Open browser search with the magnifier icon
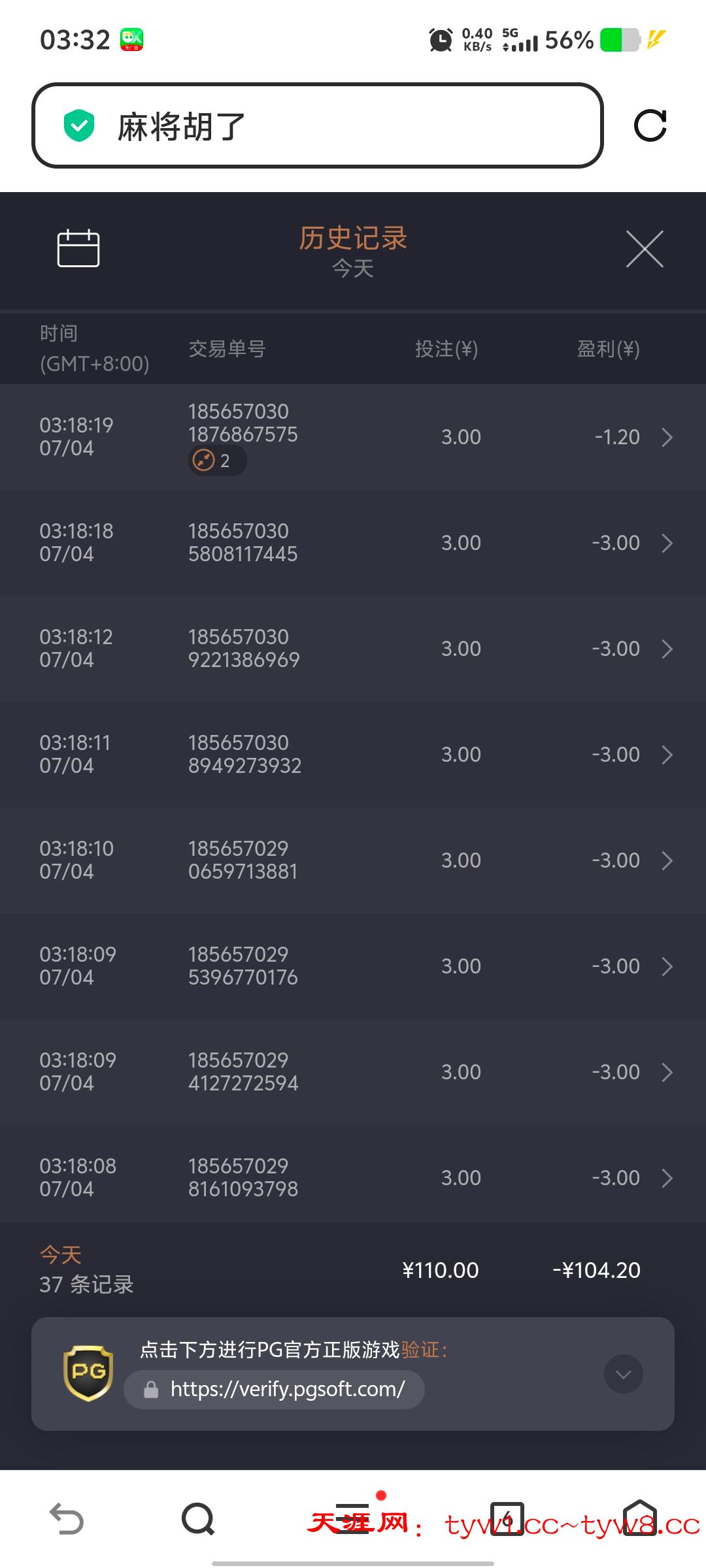This screenshot has height=1568, width=706. [x=198, y=1518]
